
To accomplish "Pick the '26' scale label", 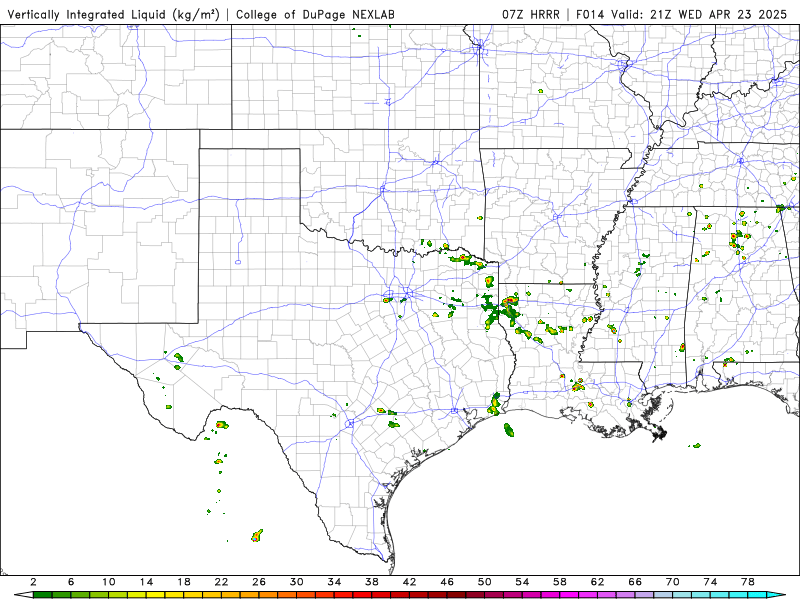I will click(x=259, y=582).
